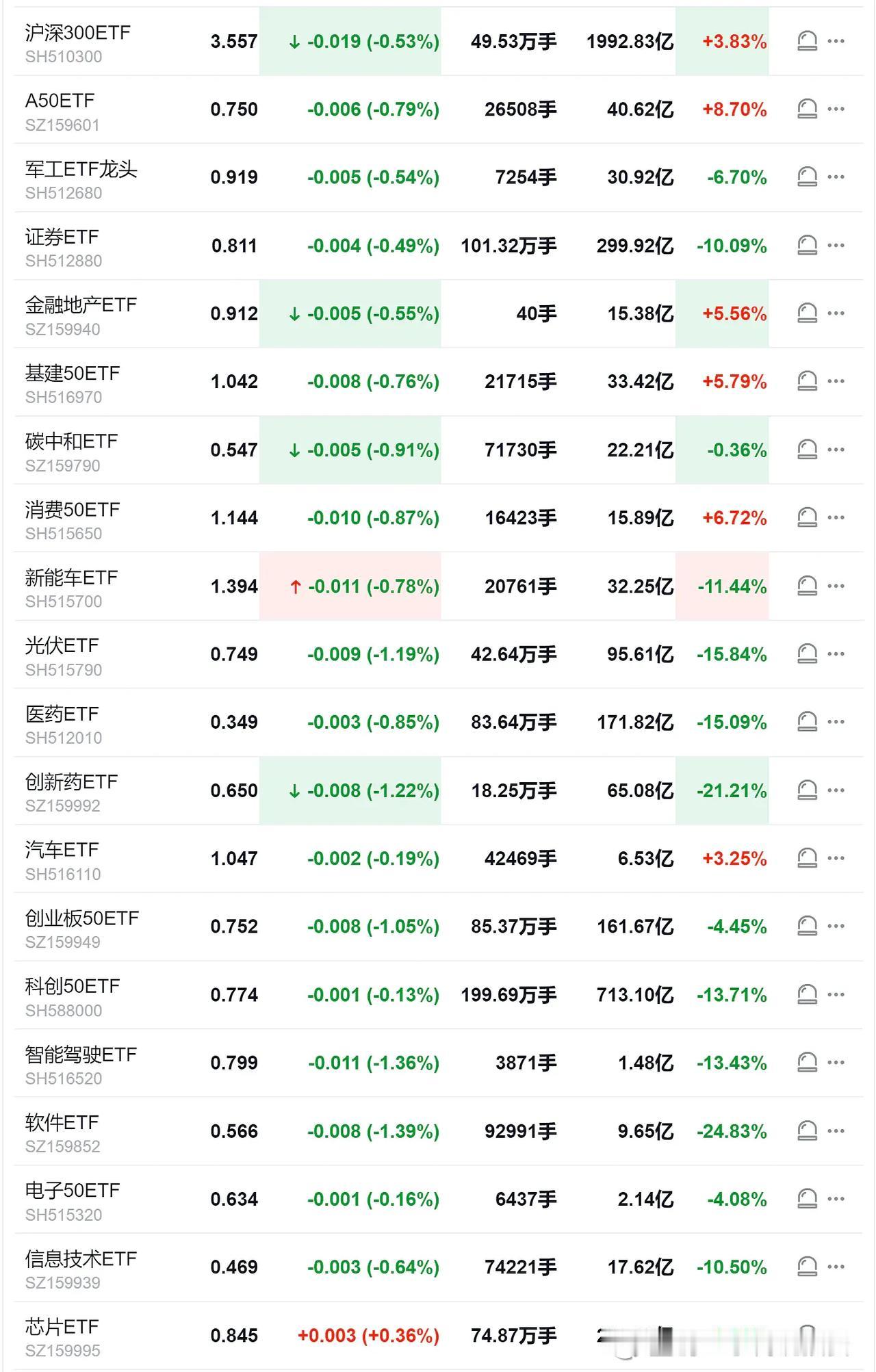Click change +0.003 (+0.36%) of 芯片ETF
Screen dimensions: 876x1372
(x=368, y=1335)
